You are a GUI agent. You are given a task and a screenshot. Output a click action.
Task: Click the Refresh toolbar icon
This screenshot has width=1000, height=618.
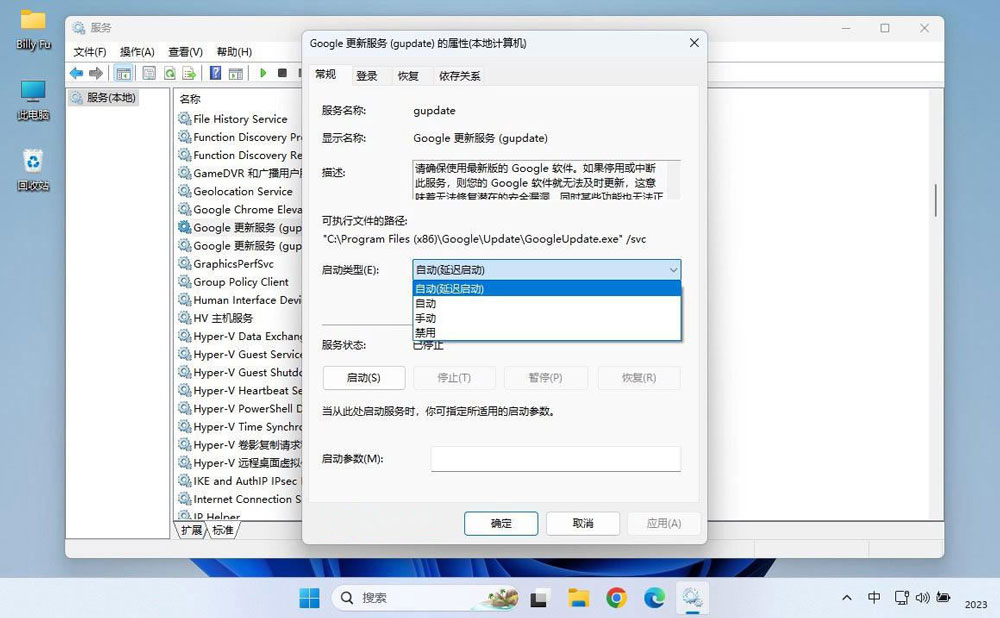coord(169,73)
